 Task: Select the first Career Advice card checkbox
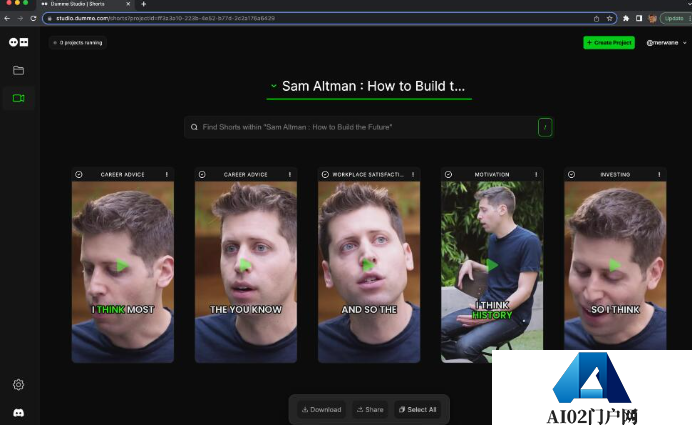(79, 174)
